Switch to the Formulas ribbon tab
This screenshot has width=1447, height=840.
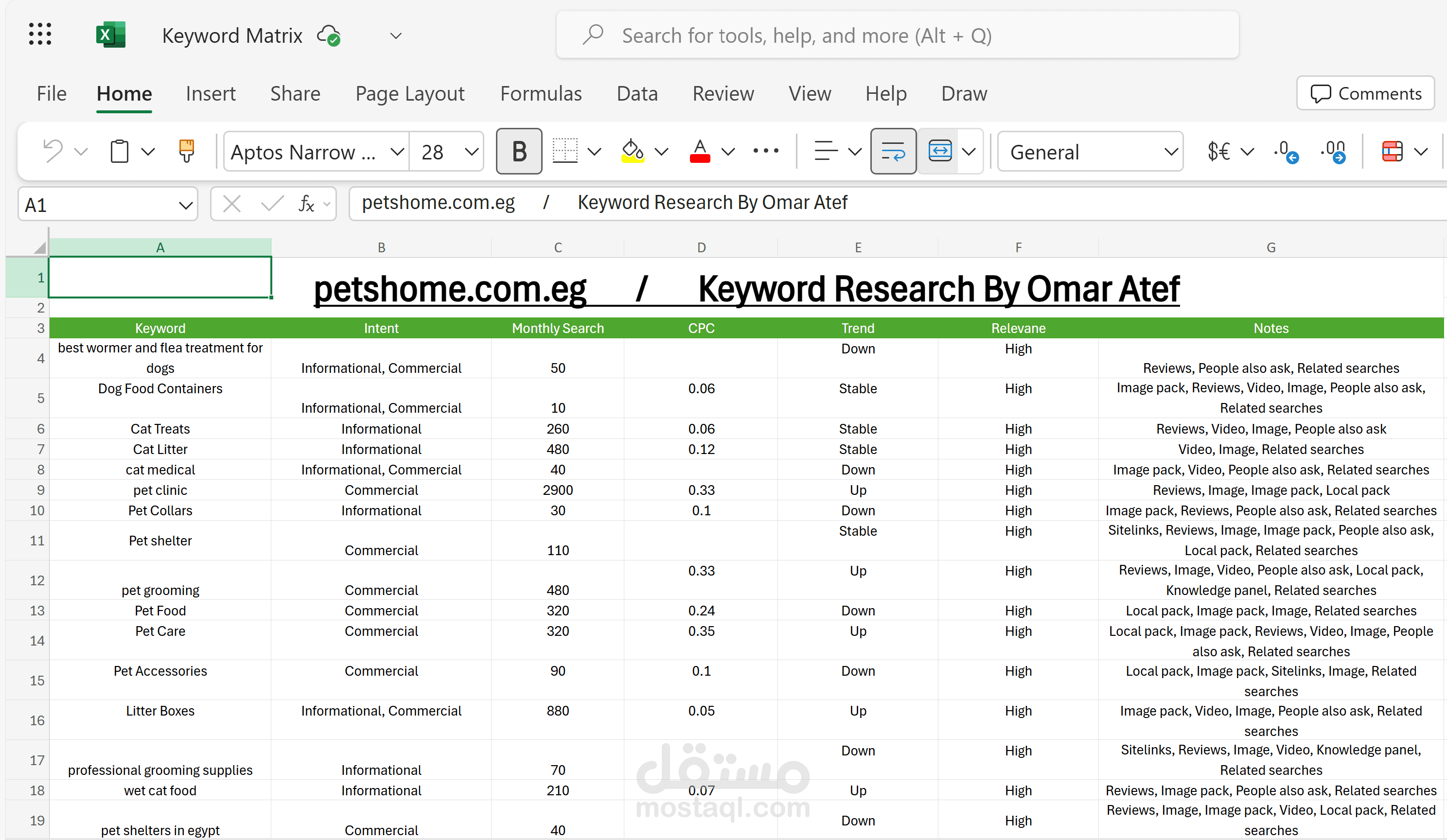(x=540, y=93)
